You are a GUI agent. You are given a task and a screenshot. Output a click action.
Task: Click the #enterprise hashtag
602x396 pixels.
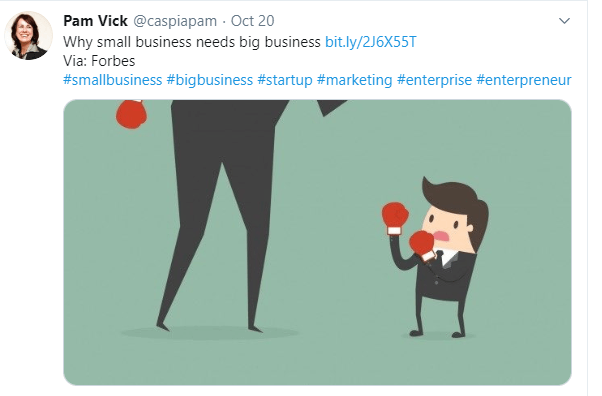point(434,80)
